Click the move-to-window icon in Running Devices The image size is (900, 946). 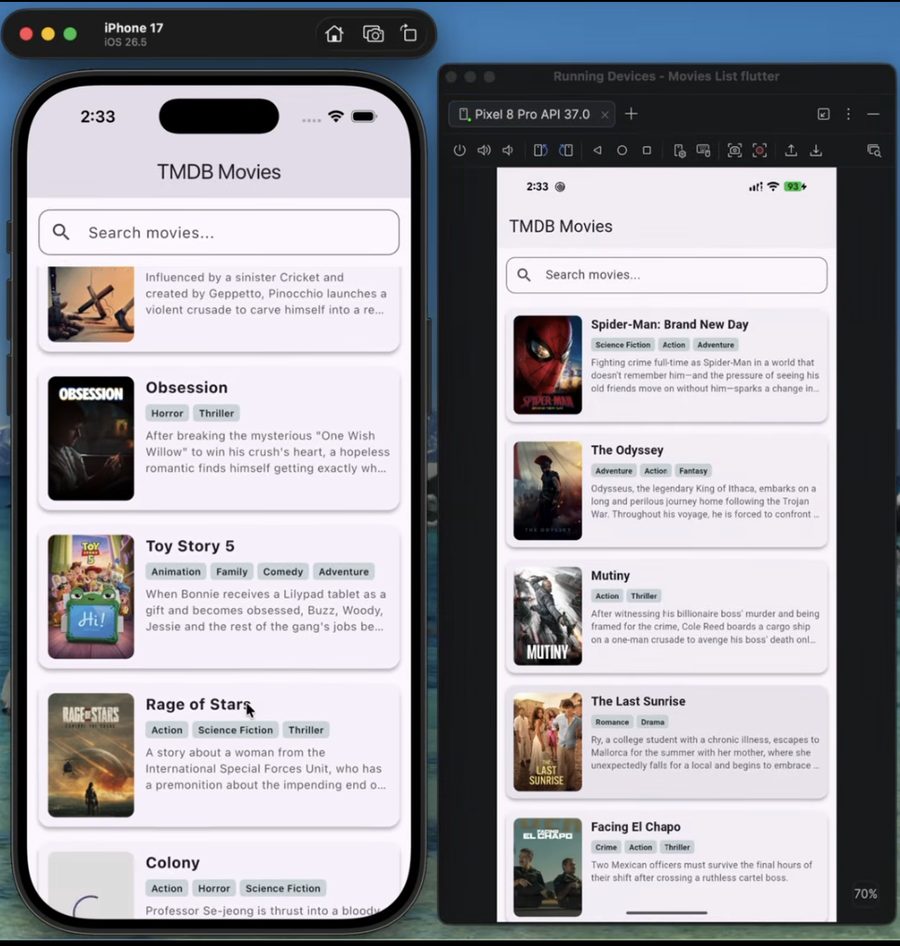[x=823, y=114]
